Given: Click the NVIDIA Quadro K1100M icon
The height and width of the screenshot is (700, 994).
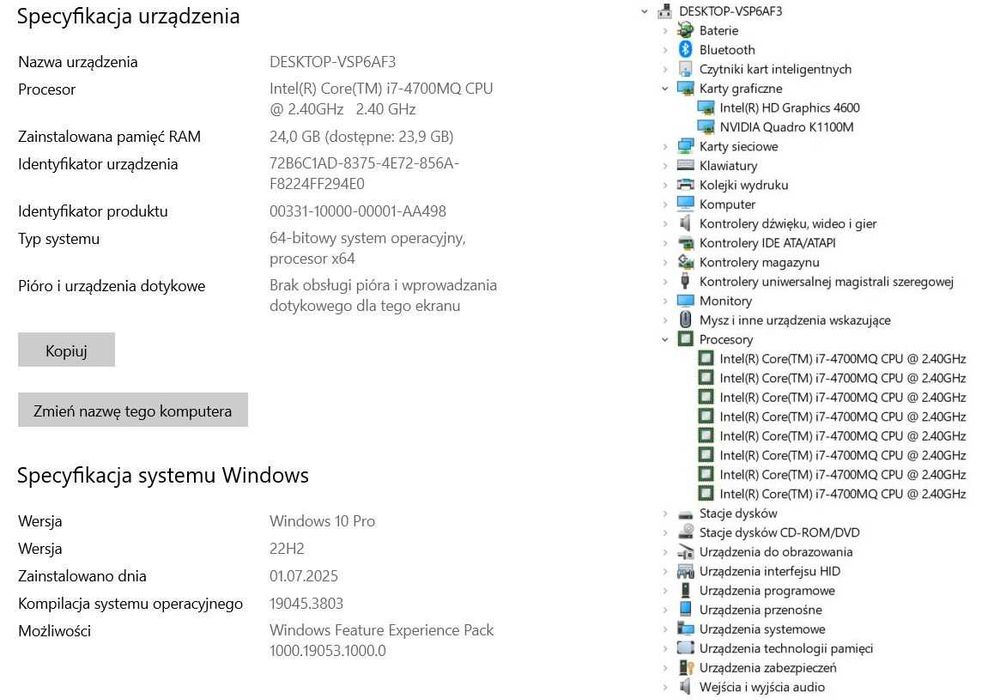Looking at the screenshot, I should click(706, 127).
